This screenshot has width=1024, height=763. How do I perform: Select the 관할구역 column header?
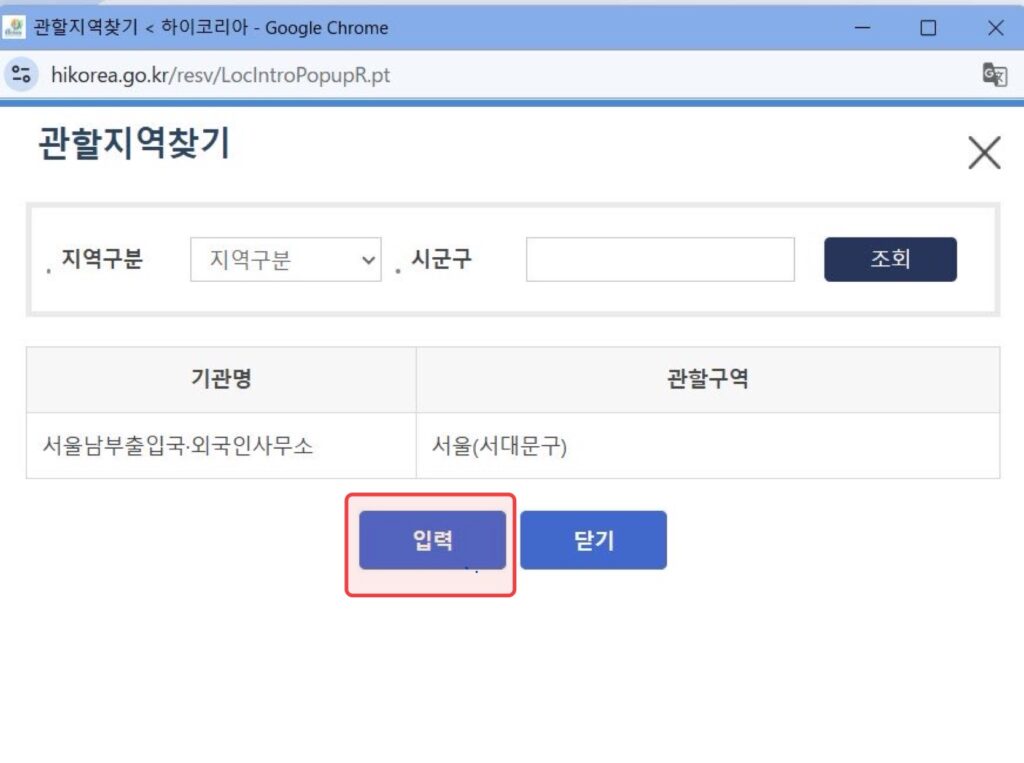[708, 379]
